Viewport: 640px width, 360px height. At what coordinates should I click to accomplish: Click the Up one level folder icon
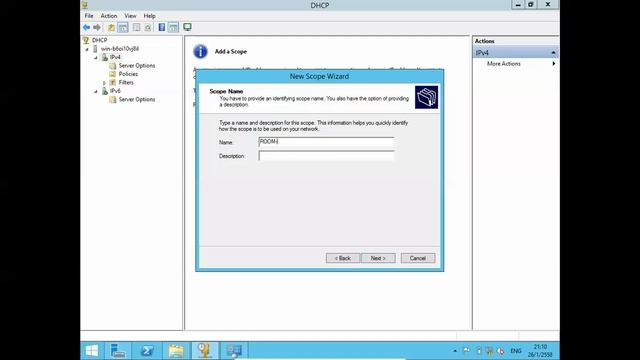tap(111, 27)
